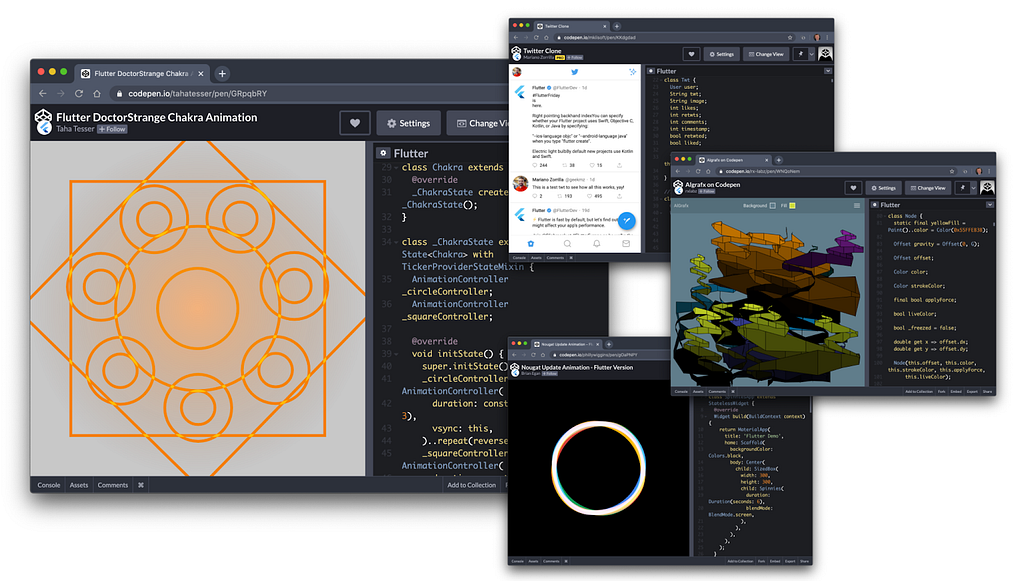1024x581 pixels.
Task: Toggle the Background checkbox in Algrafx
Action: coord(772,205)
